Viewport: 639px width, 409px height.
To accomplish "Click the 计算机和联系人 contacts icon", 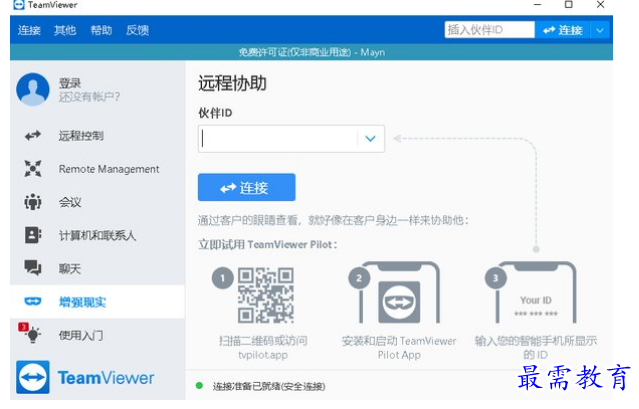I will click(33, 235).
